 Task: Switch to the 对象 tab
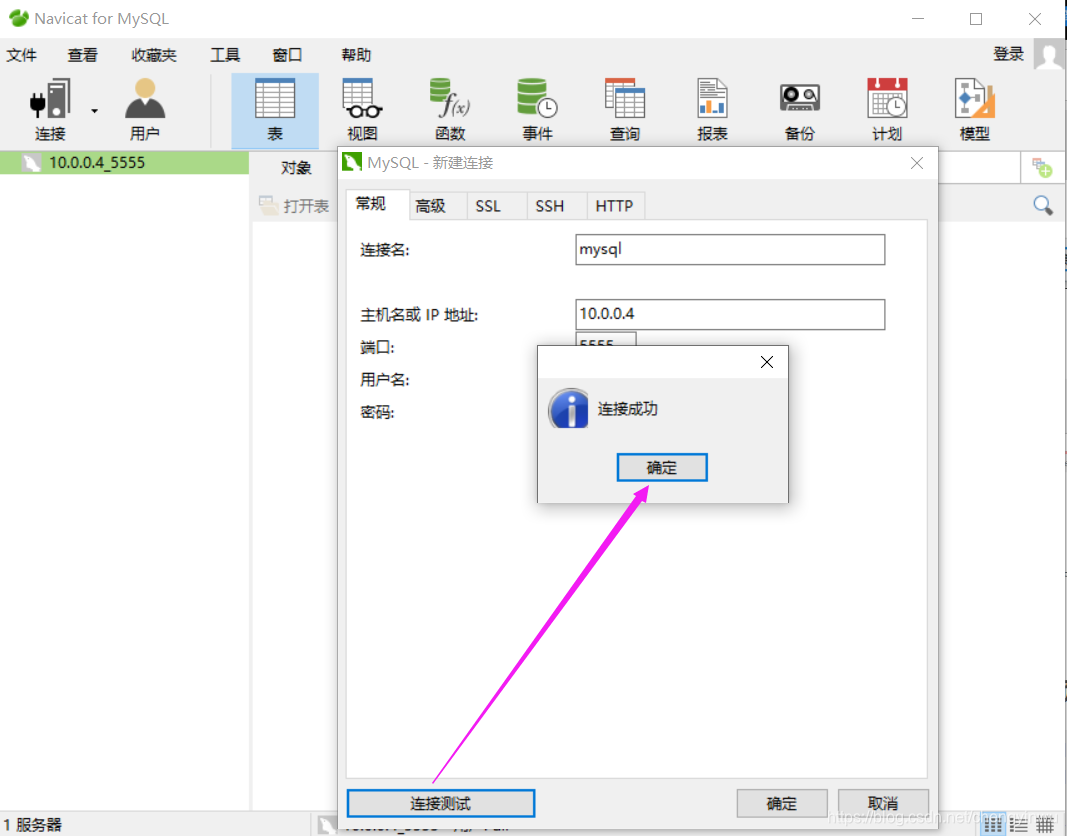pyautogui.click(x=296, y=167)
